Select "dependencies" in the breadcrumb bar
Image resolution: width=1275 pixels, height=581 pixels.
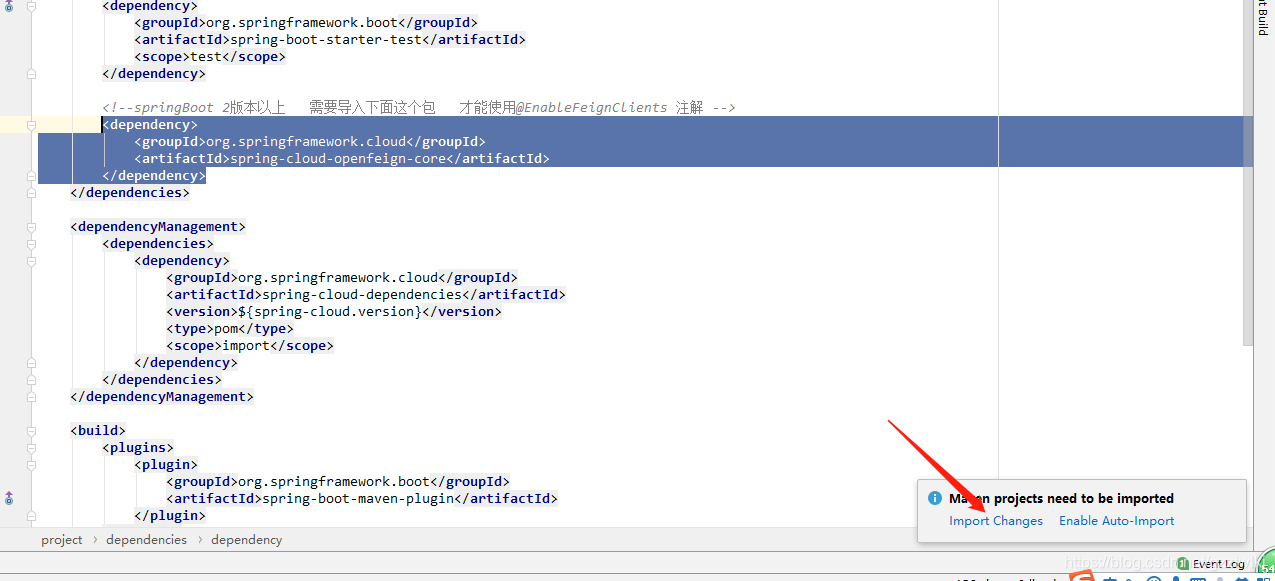(x=146, y=539)
